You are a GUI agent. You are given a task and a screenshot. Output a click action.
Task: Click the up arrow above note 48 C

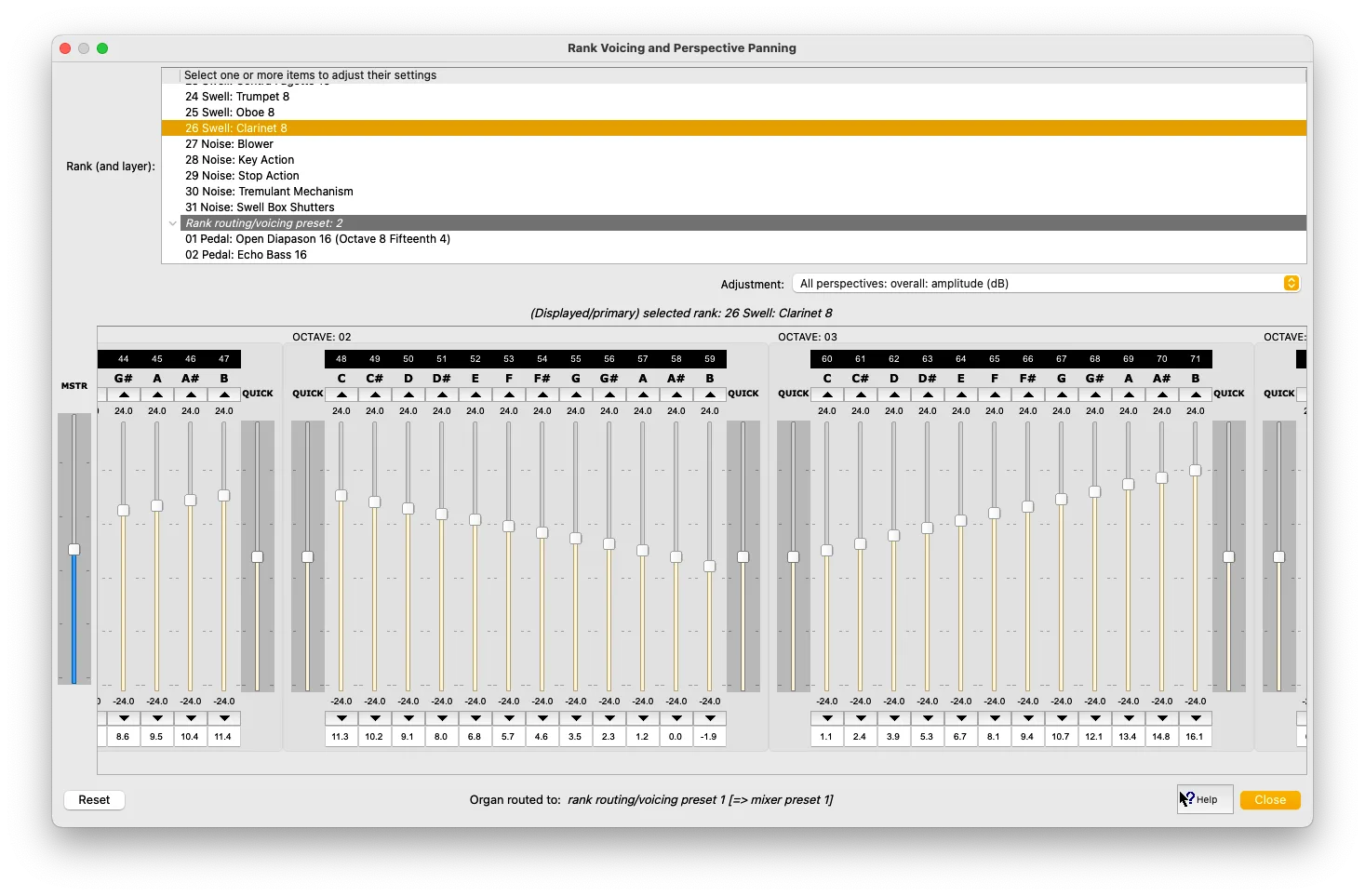(x=341, y=395)
